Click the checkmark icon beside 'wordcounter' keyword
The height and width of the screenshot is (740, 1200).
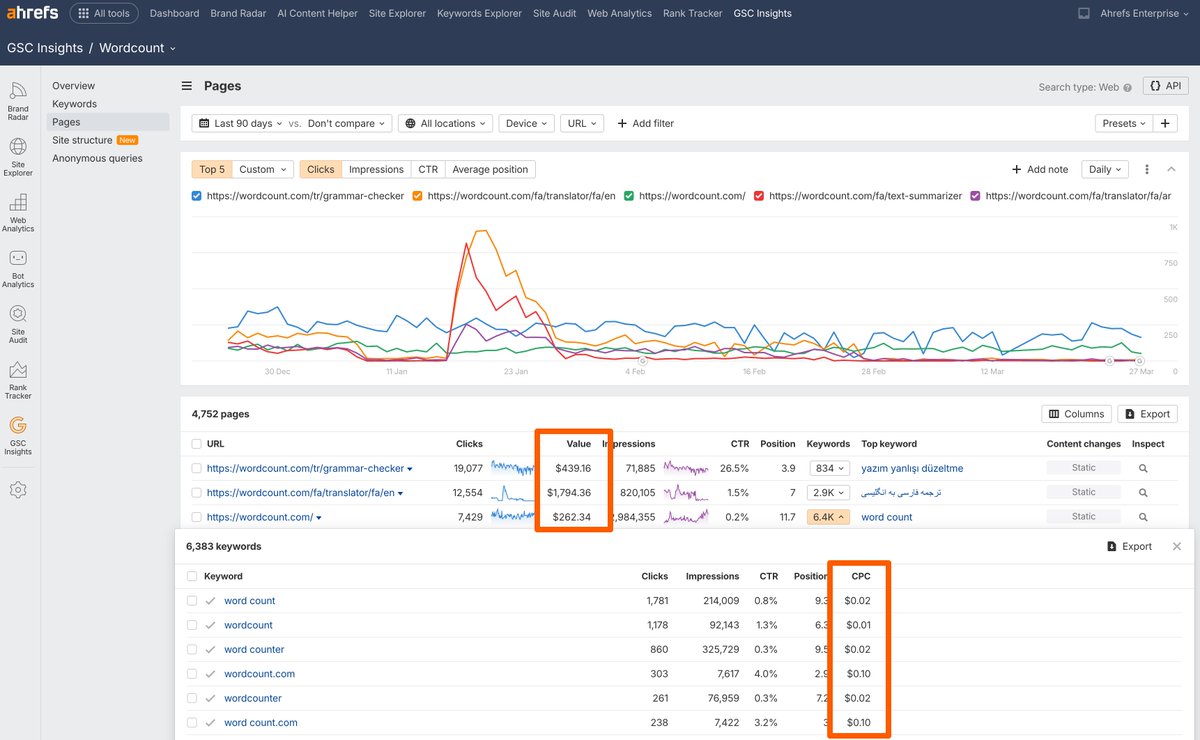(210, 698)
